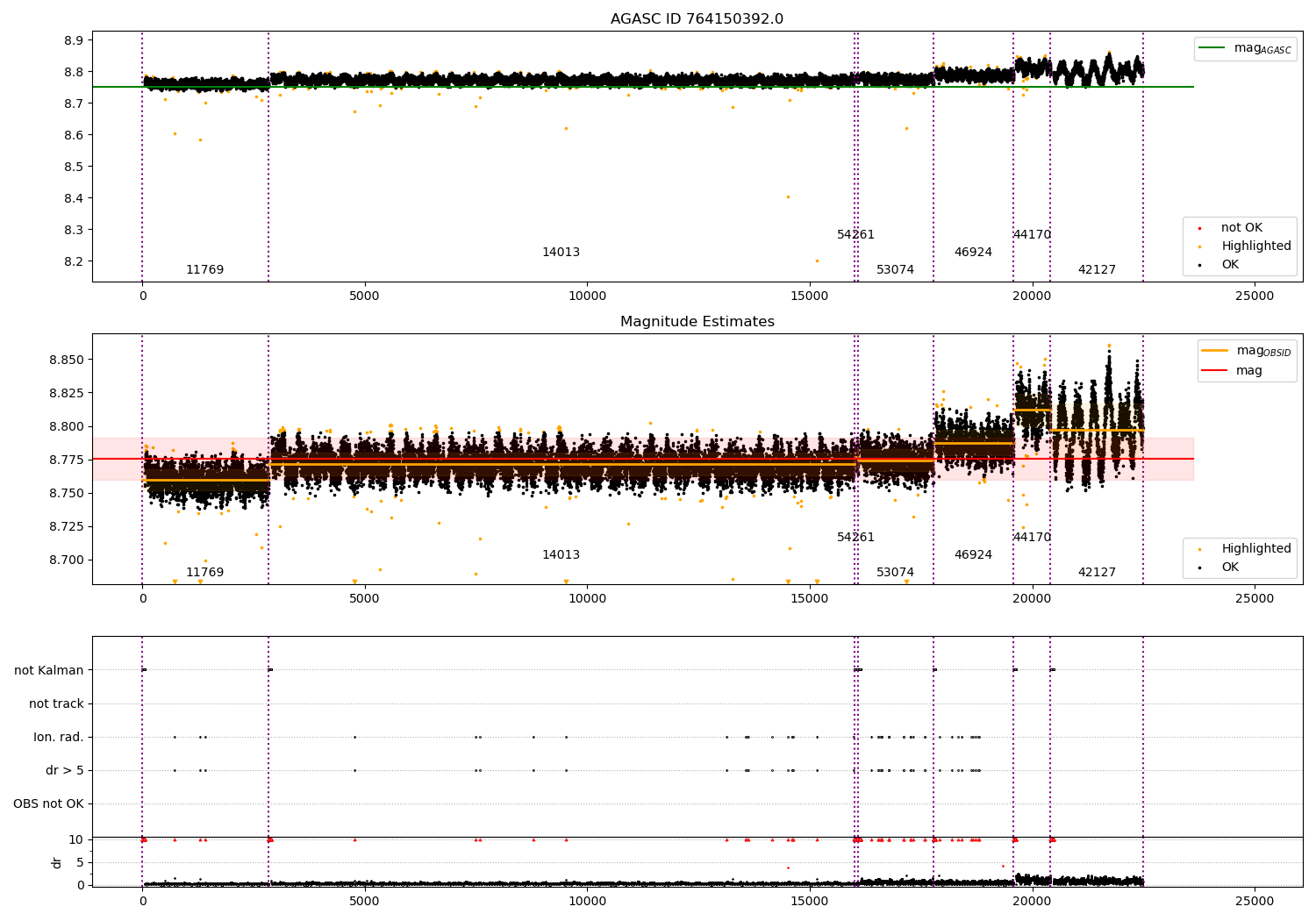Click the obsid label 54261 in the top plot
Viewport: 1316px width, 921px height.
click(855, 235)
